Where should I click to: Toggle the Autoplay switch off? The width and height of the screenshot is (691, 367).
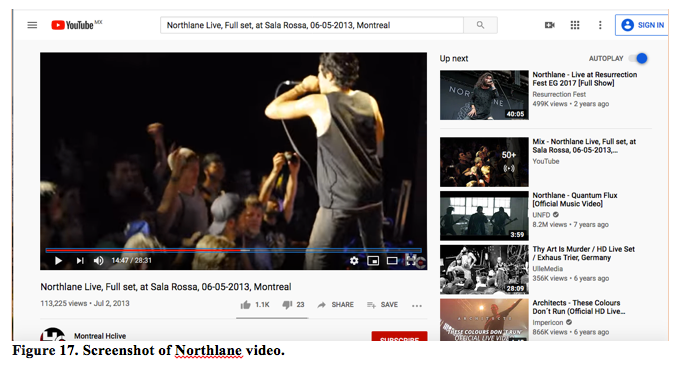[638, 58]
